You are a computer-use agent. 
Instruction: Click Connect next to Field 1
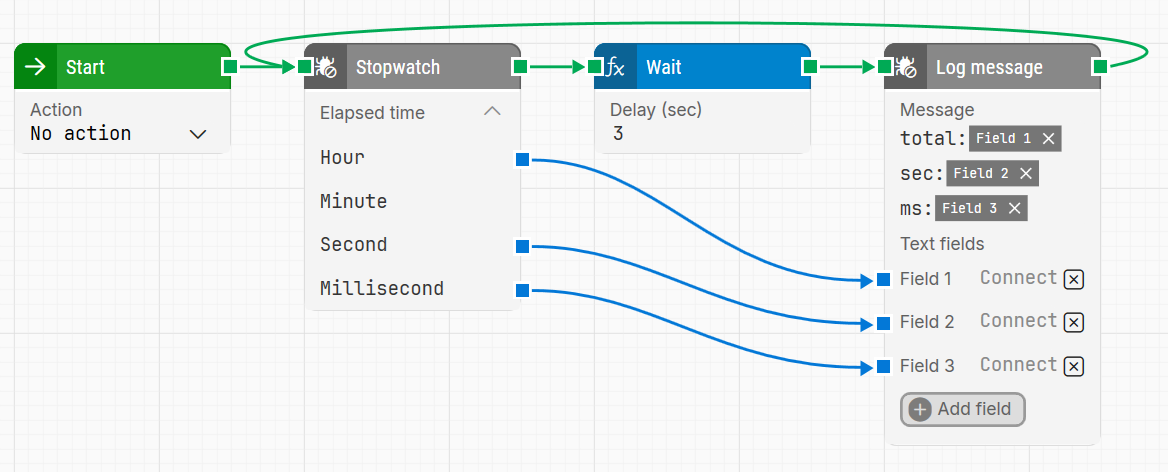1018,278
